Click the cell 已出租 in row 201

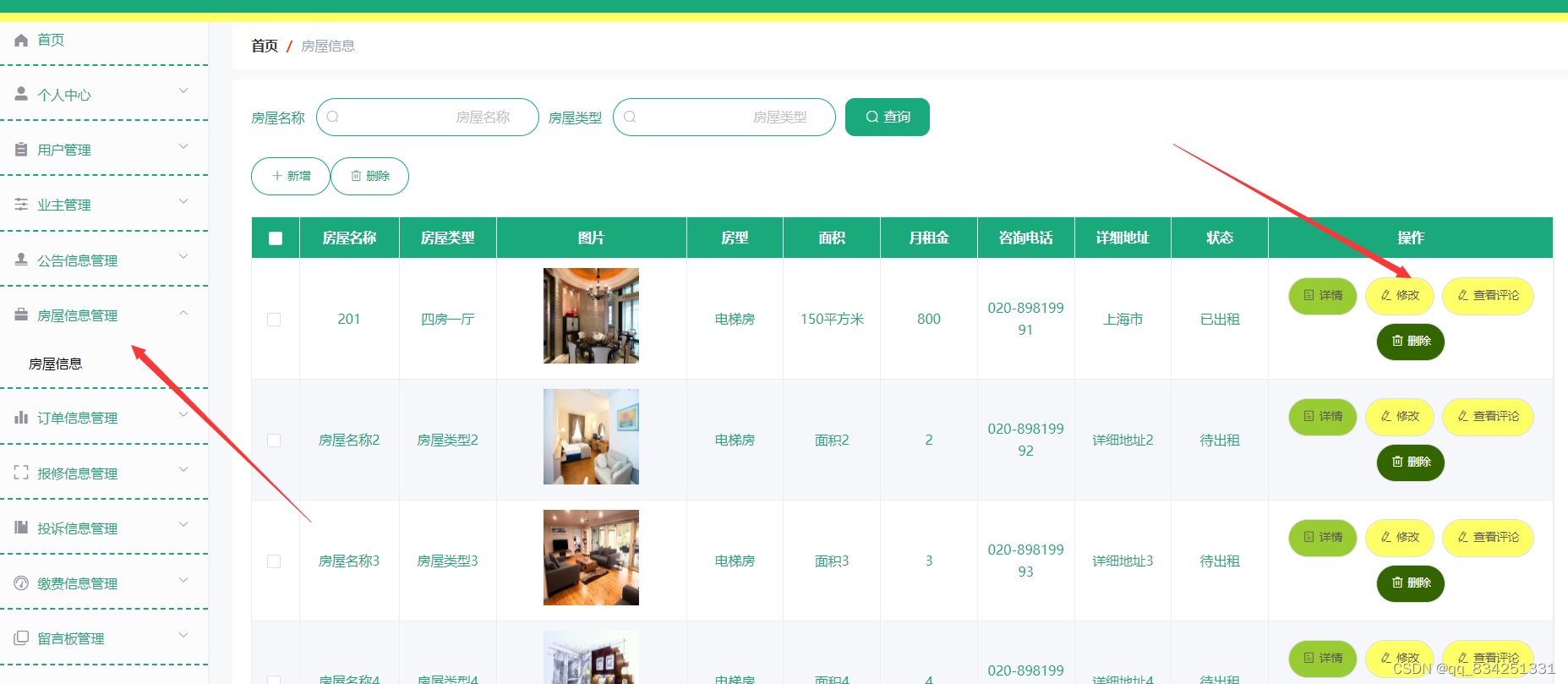point(1220,319)
